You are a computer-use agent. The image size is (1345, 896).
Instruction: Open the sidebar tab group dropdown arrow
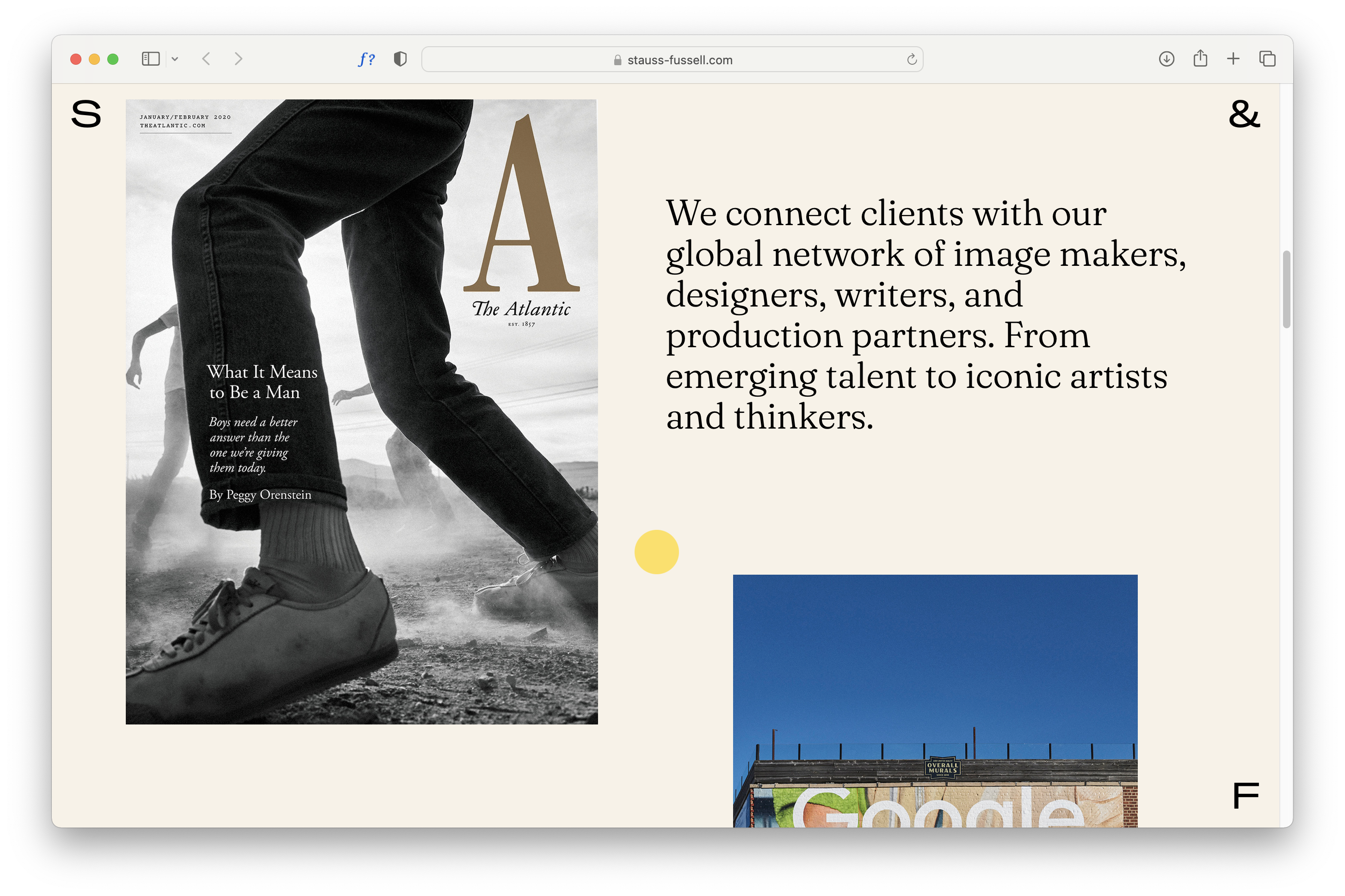click(x=175, y=59)
